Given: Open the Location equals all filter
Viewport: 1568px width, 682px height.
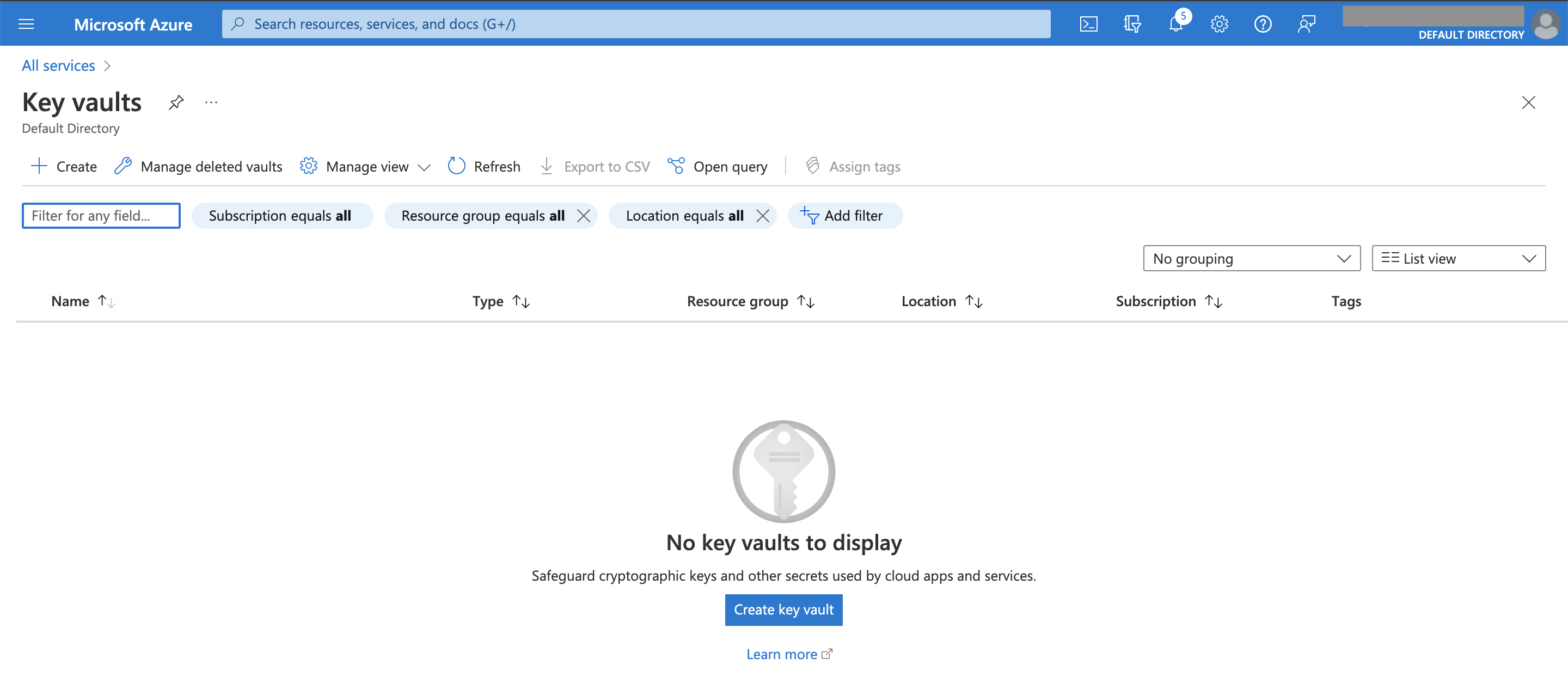Looking at the screenshot, I should (684, 216).
